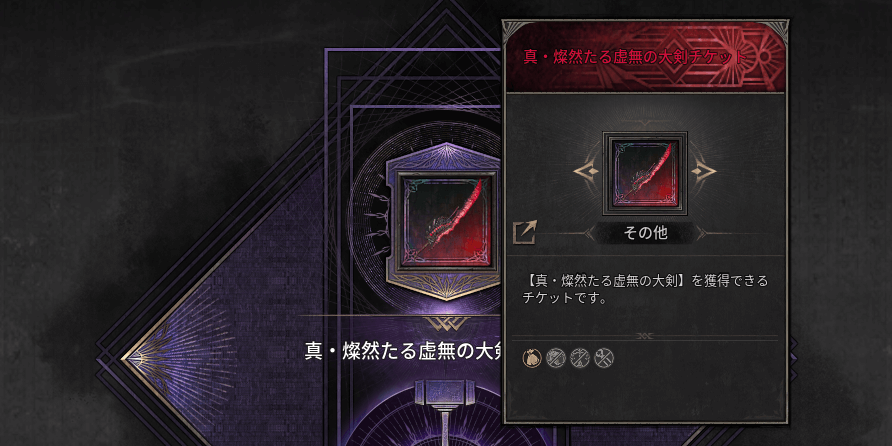
Task: Click the golden left tip of purple diamond
Action: point(131,359)
